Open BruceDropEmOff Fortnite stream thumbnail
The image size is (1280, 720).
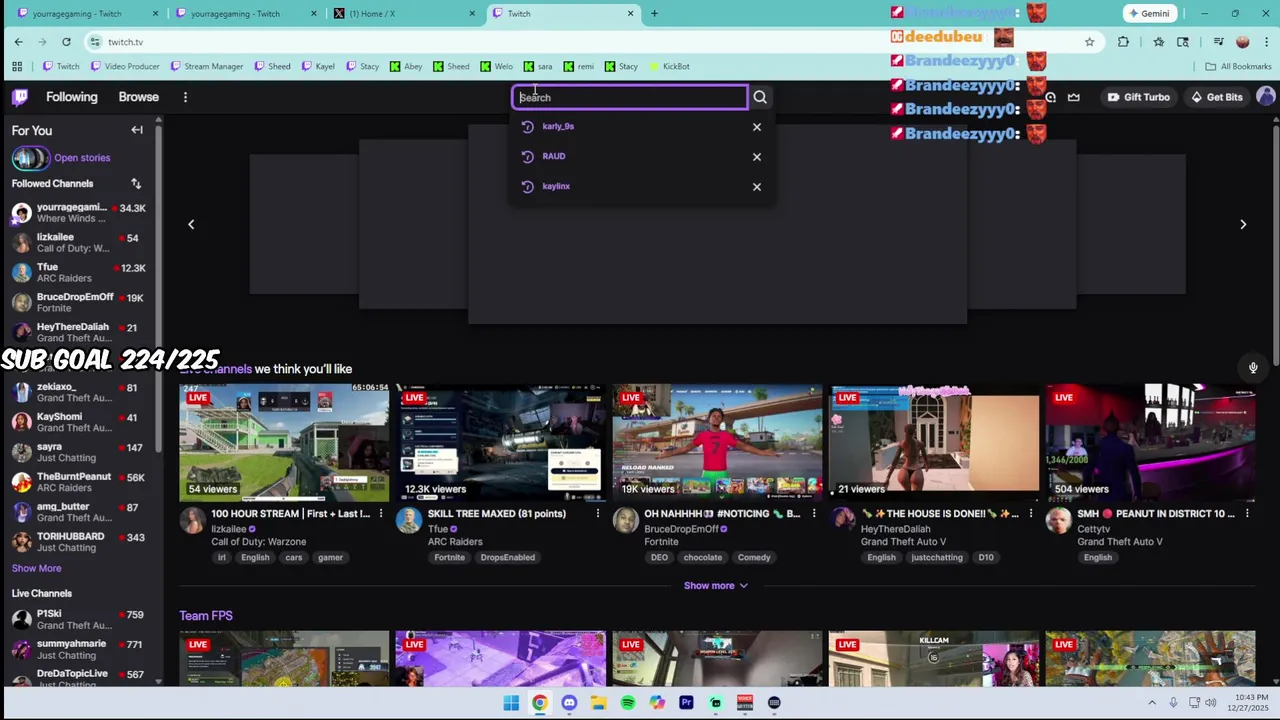click(717, 442)
